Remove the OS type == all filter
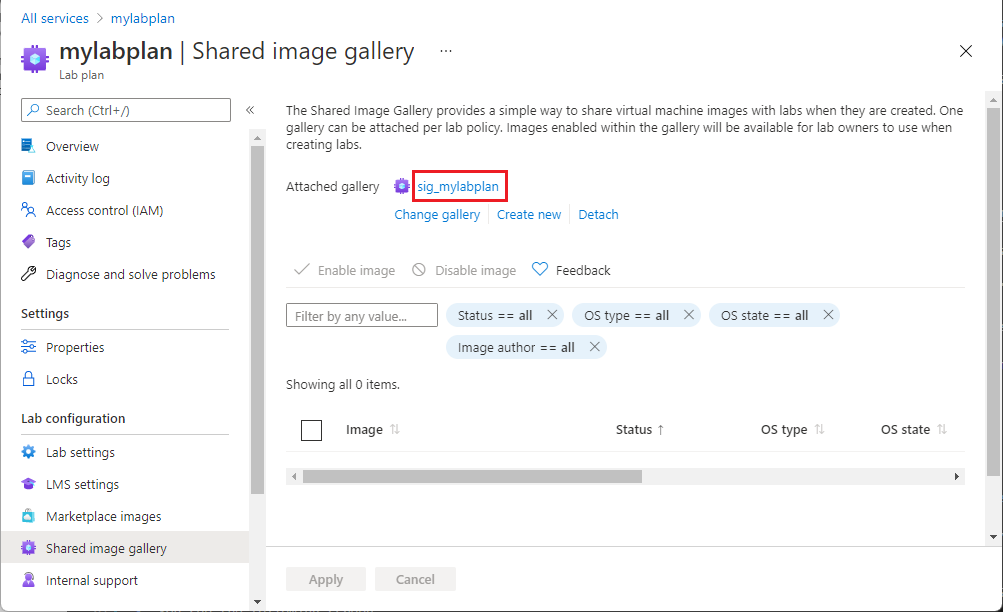 click(x=689, y=315)
